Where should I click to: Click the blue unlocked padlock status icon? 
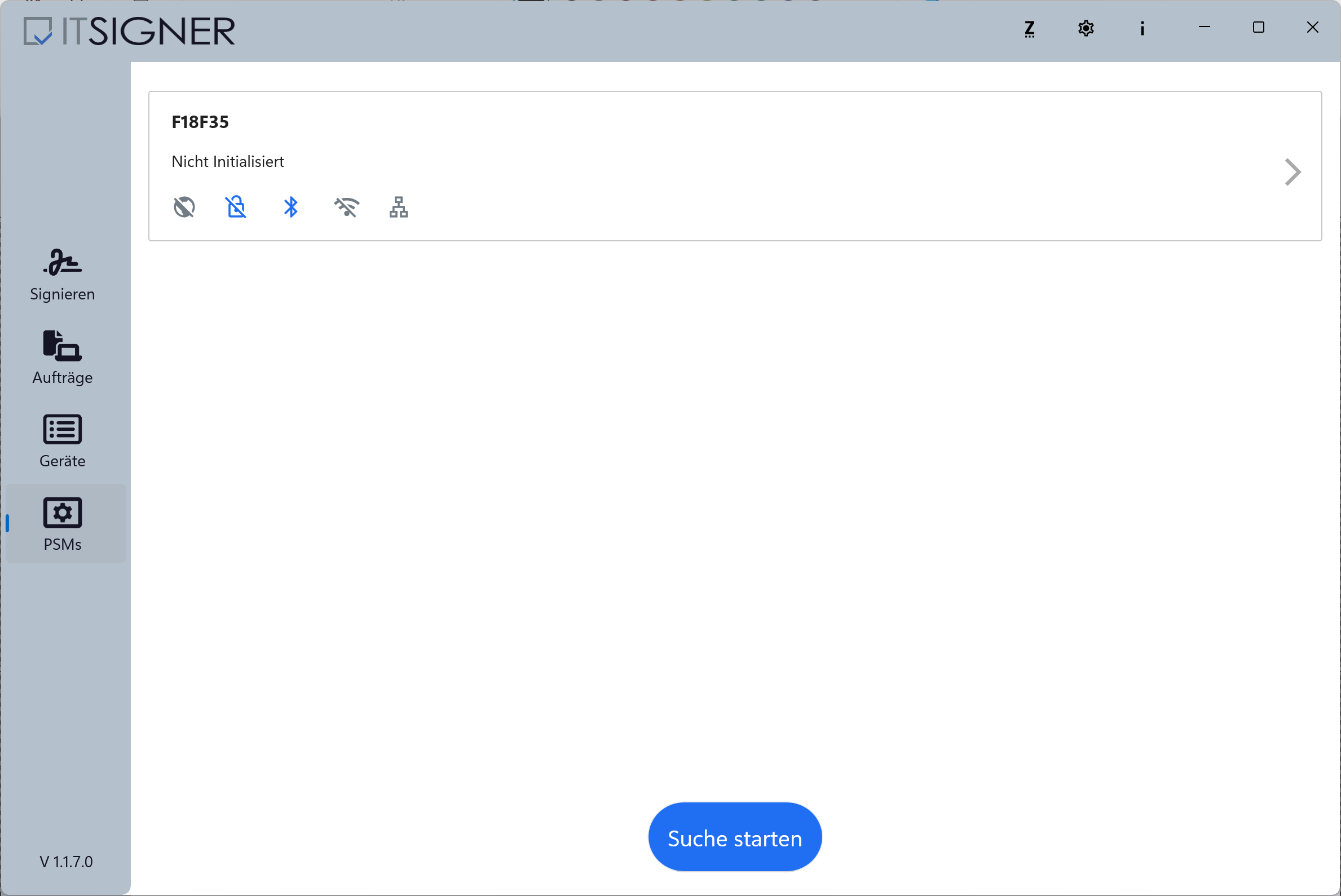click(235, 207)
